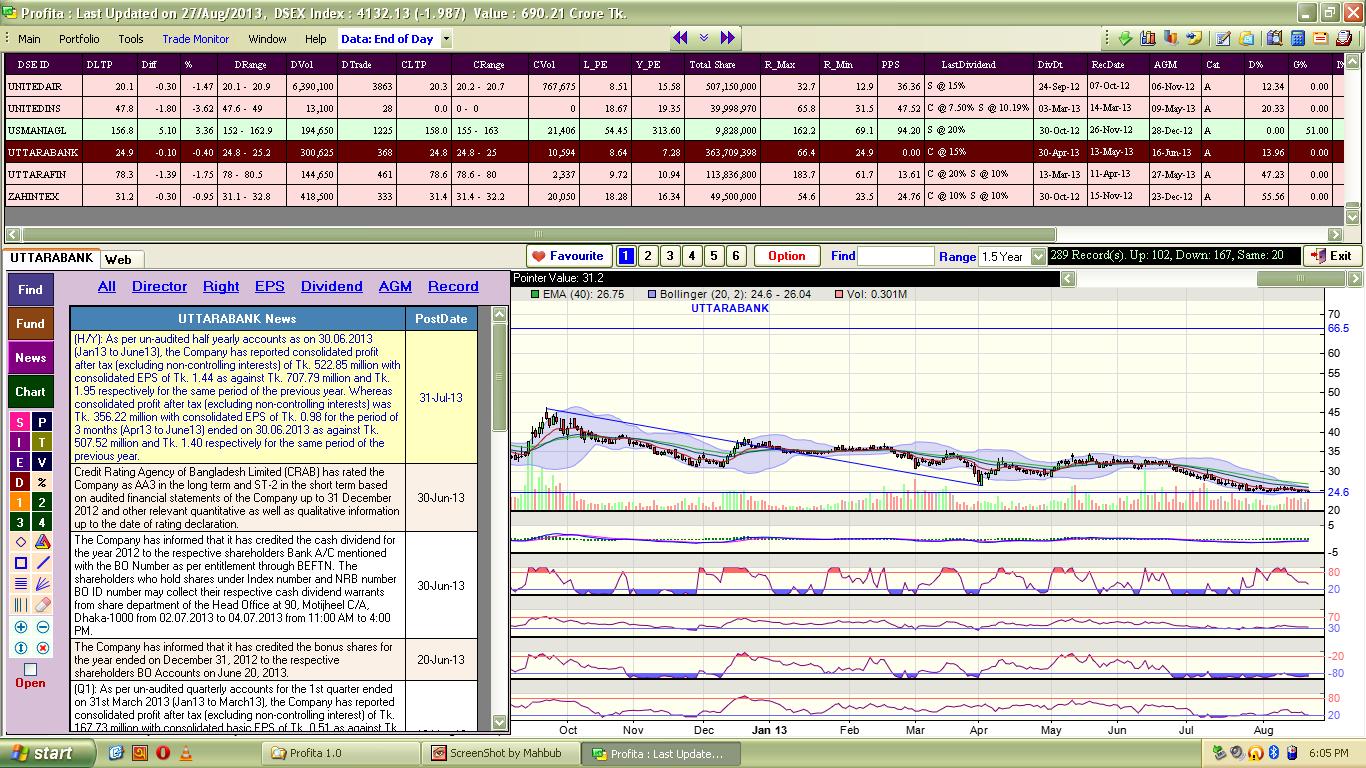Select the orange preset 1 button
The width and height of the screenshot is (1366, 768).
click(x=20, y=502)
